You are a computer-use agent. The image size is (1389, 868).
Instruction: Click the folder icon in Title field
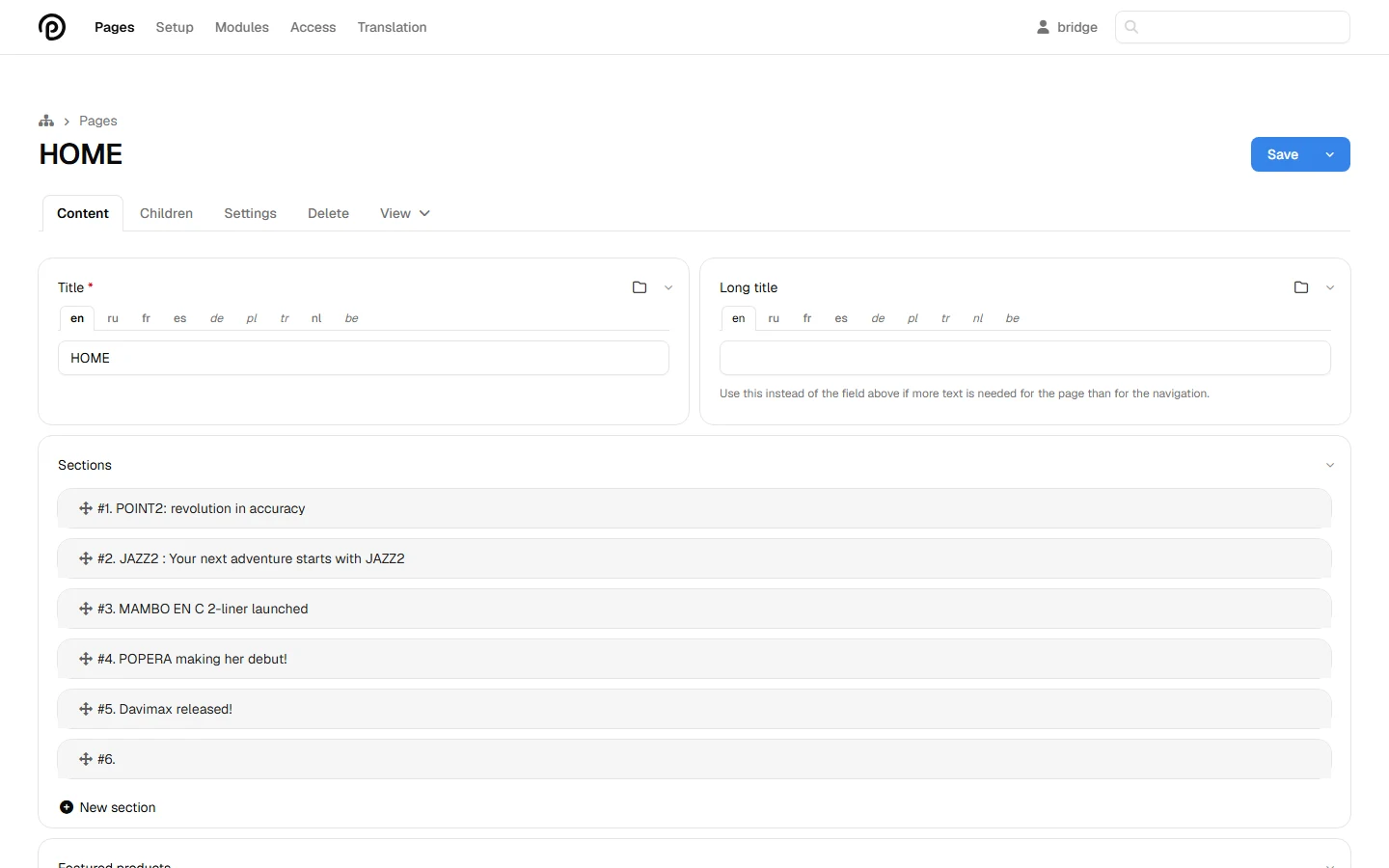pos(640,287)
